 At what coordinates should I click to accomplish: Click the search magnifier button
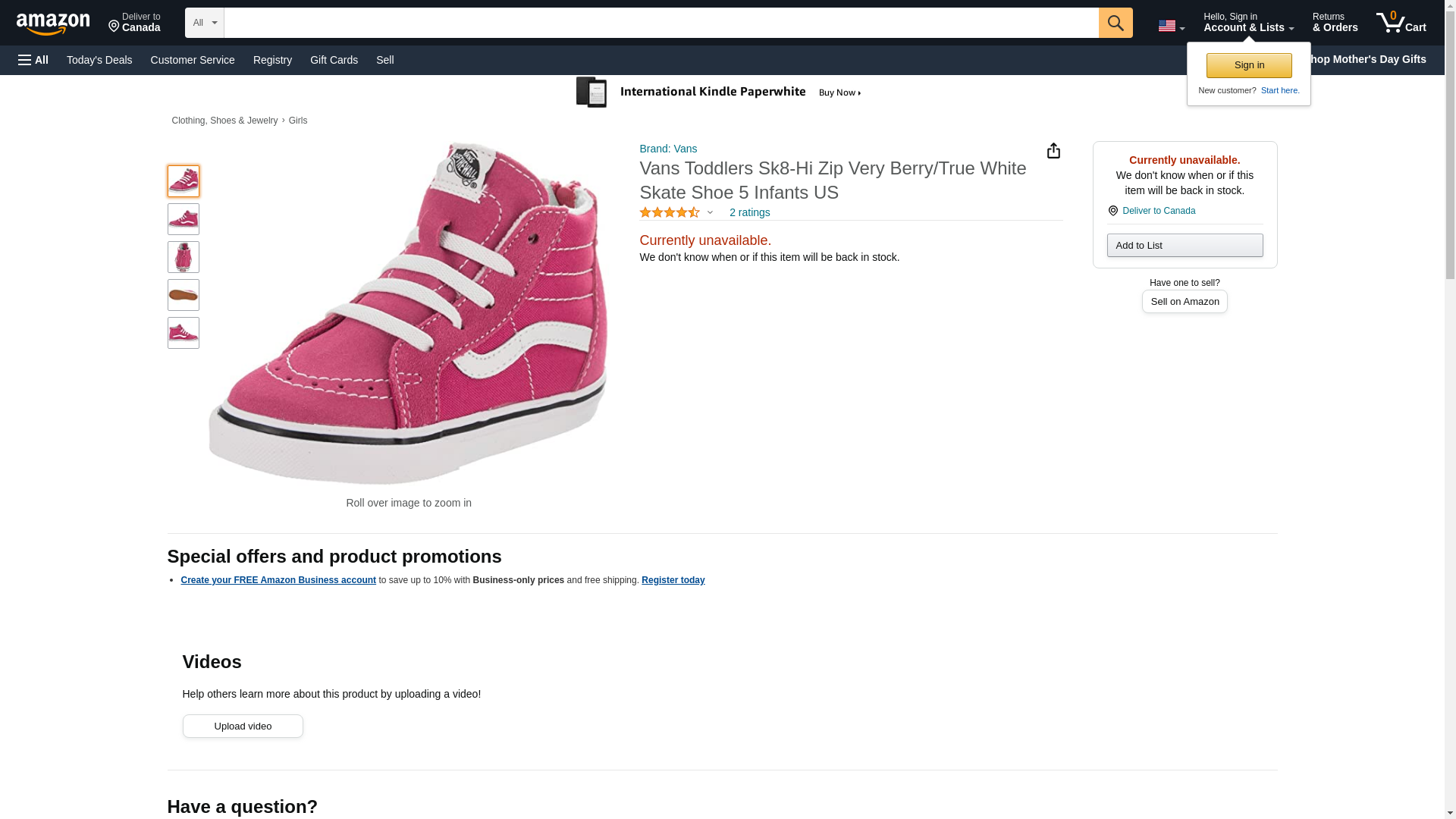[x=1115, y=23]
